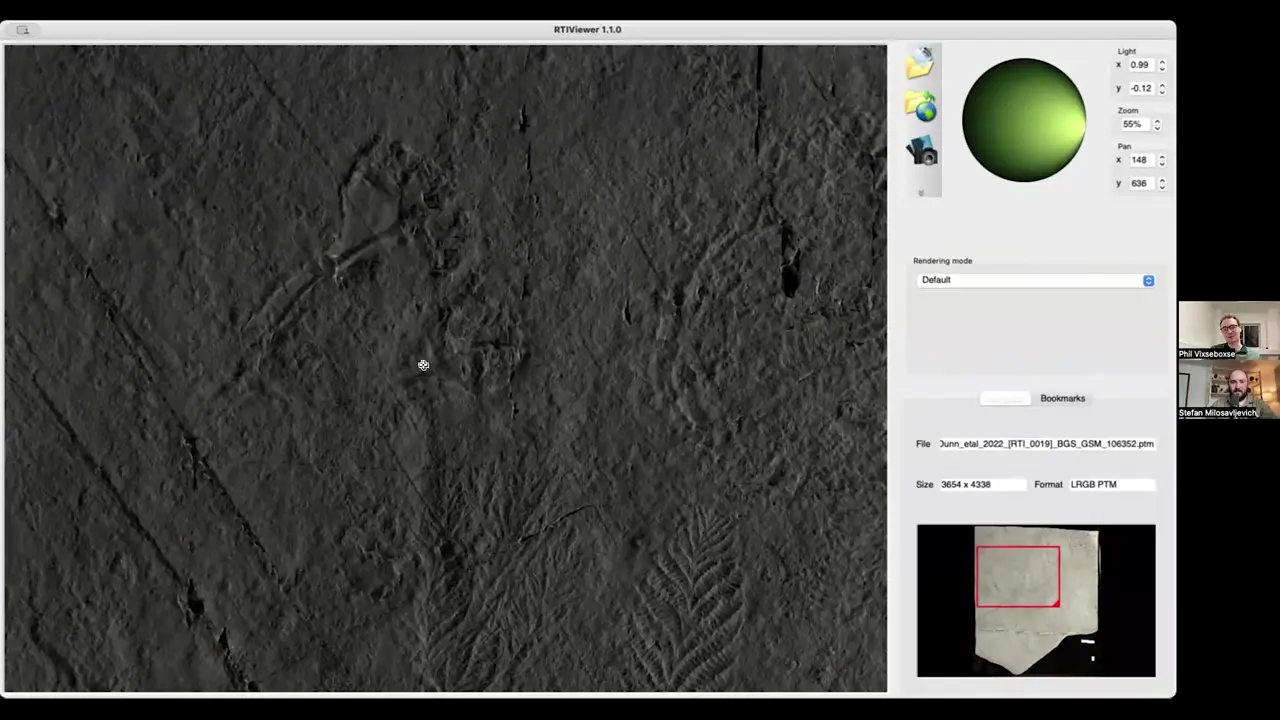
Task: Open remote file using globe folder icon
Action: click(x=920, y=106)
